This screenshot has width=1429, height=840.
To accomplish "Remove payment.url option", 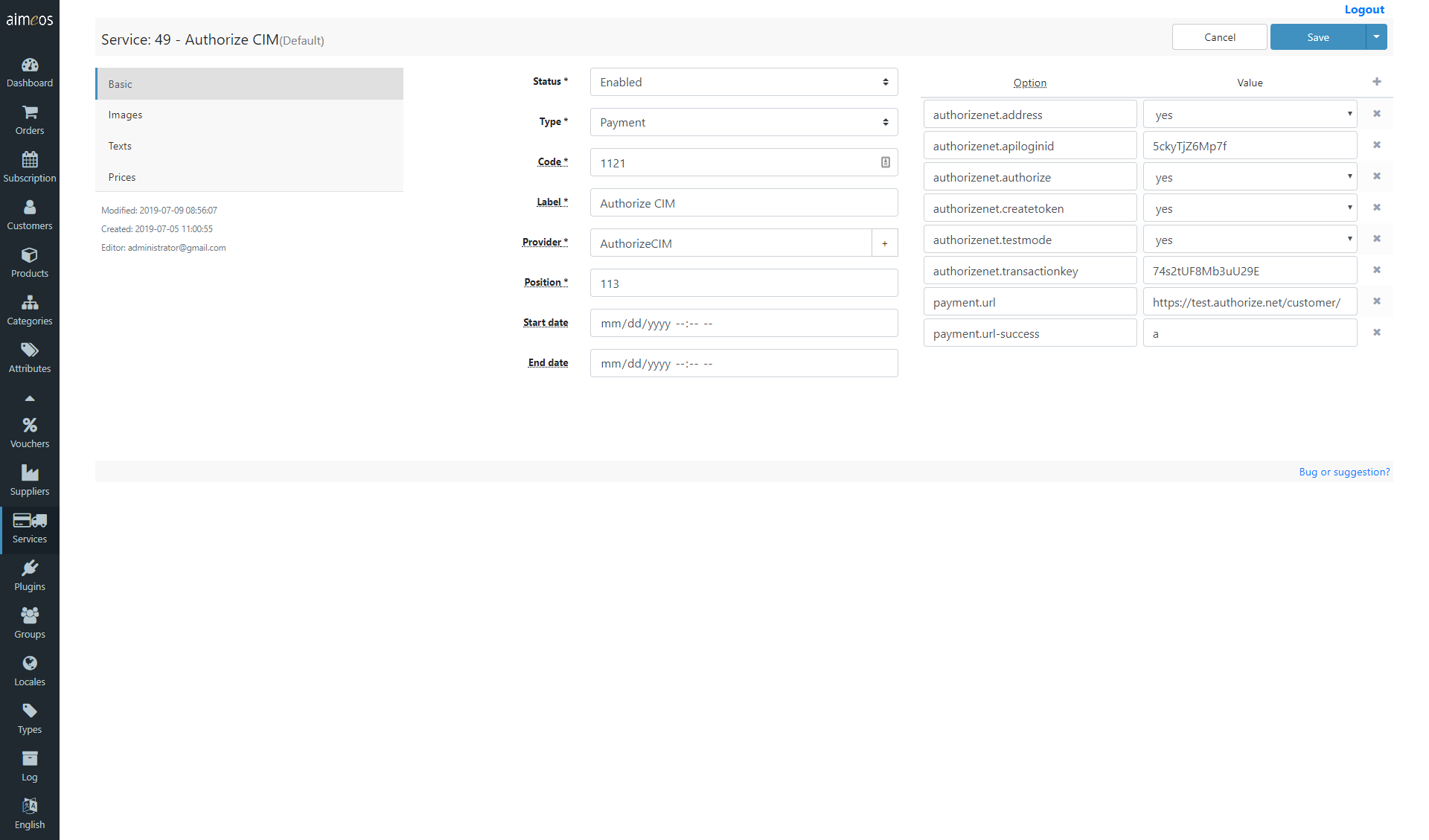I will (x=1377, y=301).
